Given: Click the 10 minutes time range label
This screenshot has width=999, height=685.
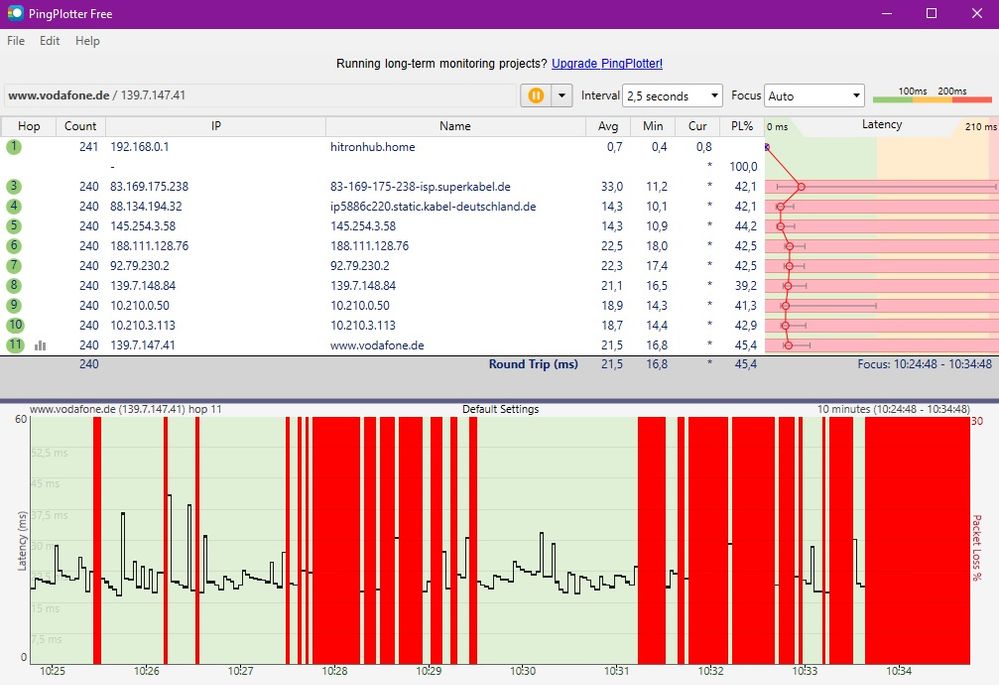Looking at the screenshot, I should point(893,409).
